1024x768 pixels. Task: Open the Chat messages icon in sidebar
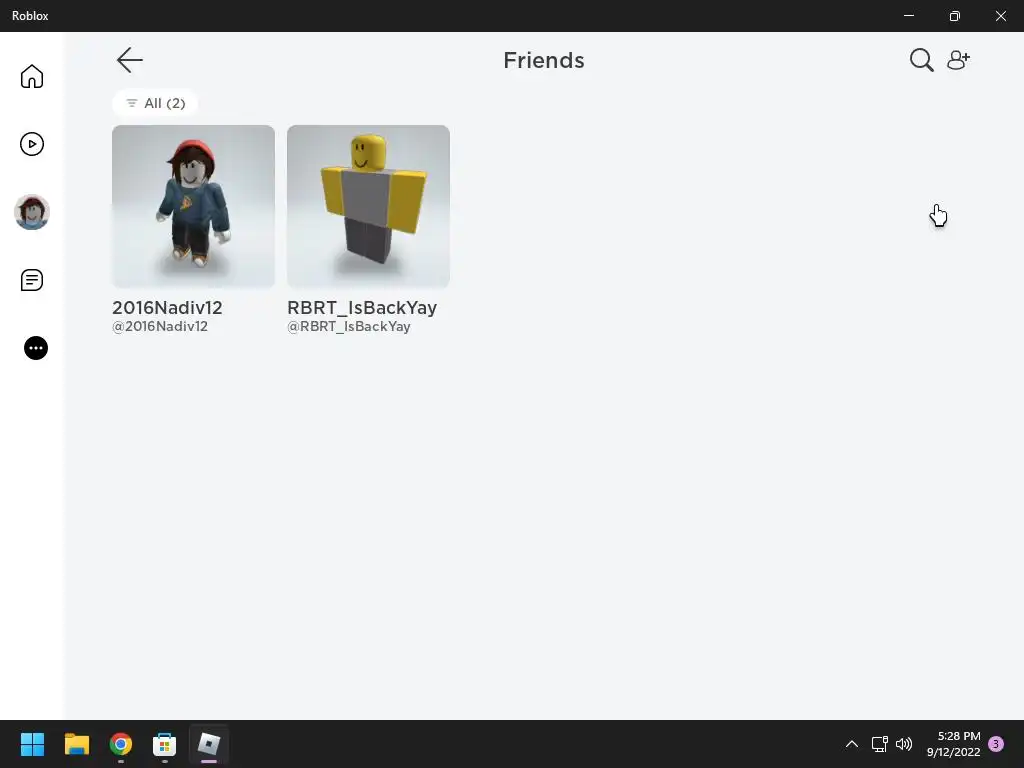point(31,280)
